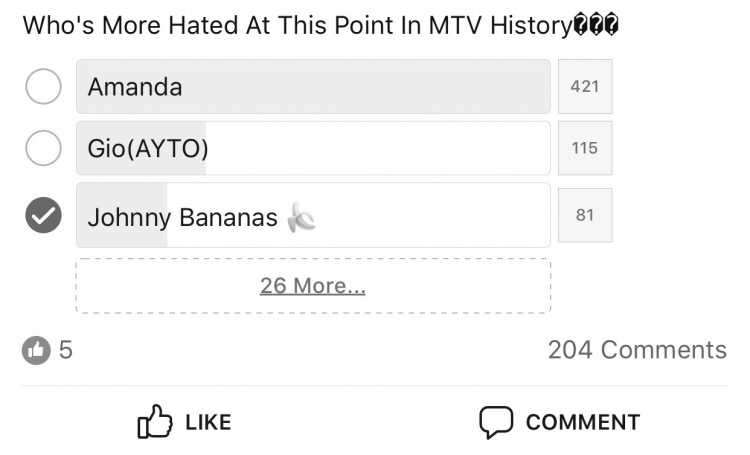Click the poll question title text

[x=320, y=25]
